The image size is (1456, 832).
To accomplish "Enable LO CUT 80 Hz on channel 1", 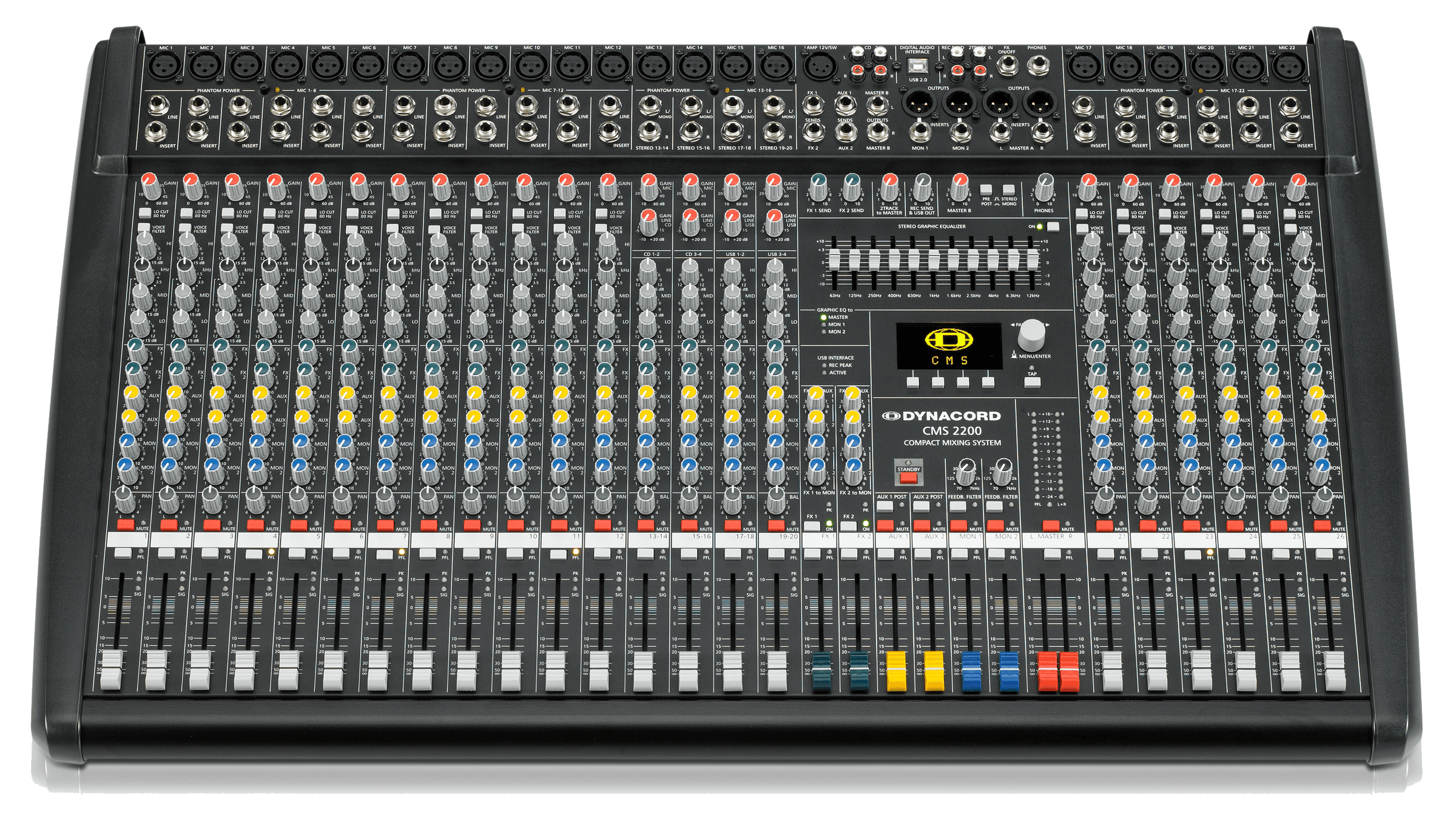I will coord(144,213).
